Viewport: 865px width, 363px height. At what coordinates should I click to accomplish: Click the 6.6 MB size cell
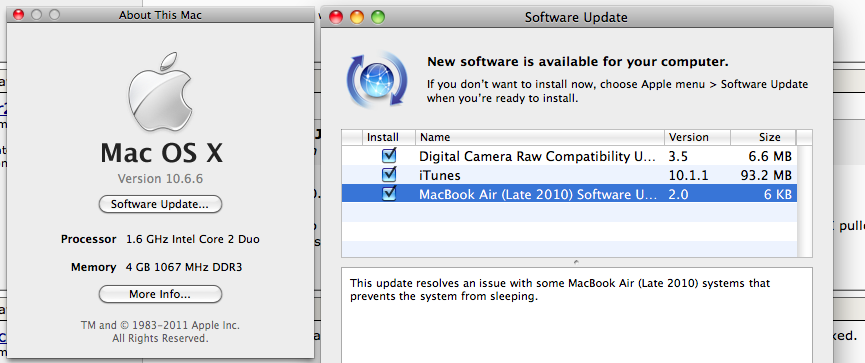tap(771, 157)
